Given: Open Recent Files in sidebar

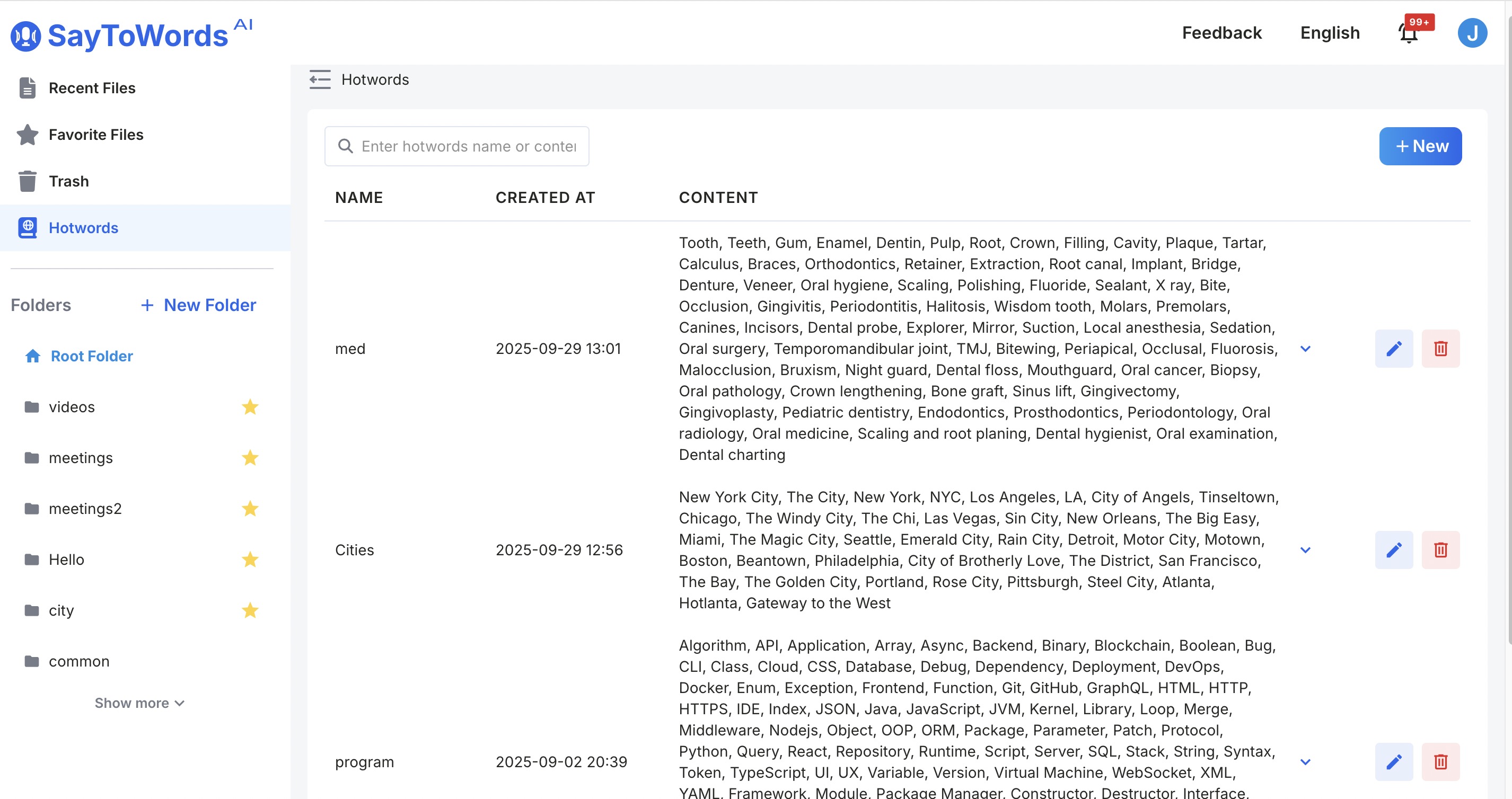Looking at the screenshot, I should coord(92,88).
